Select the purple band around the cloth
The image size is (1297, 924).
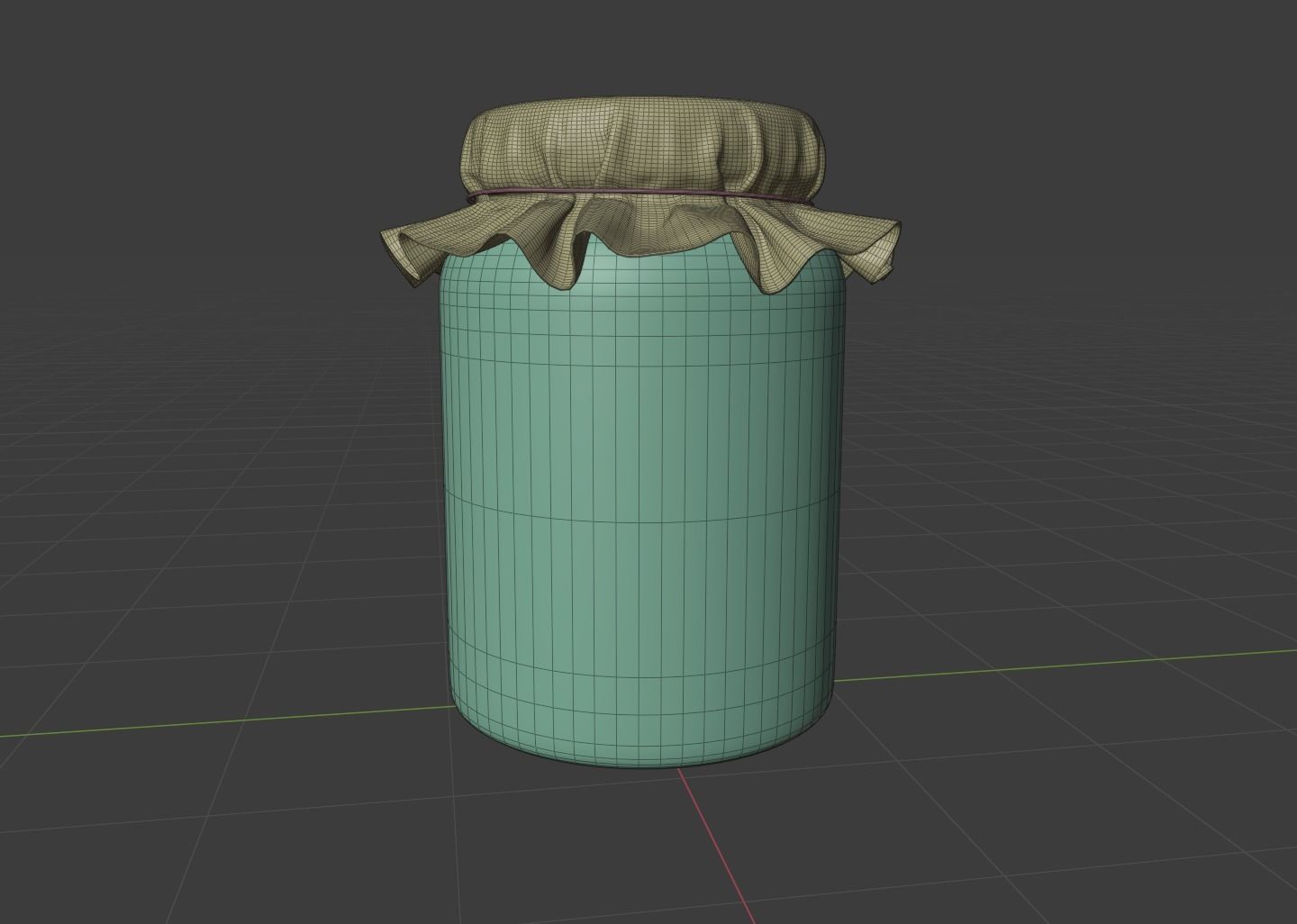(x=641, y=194)
